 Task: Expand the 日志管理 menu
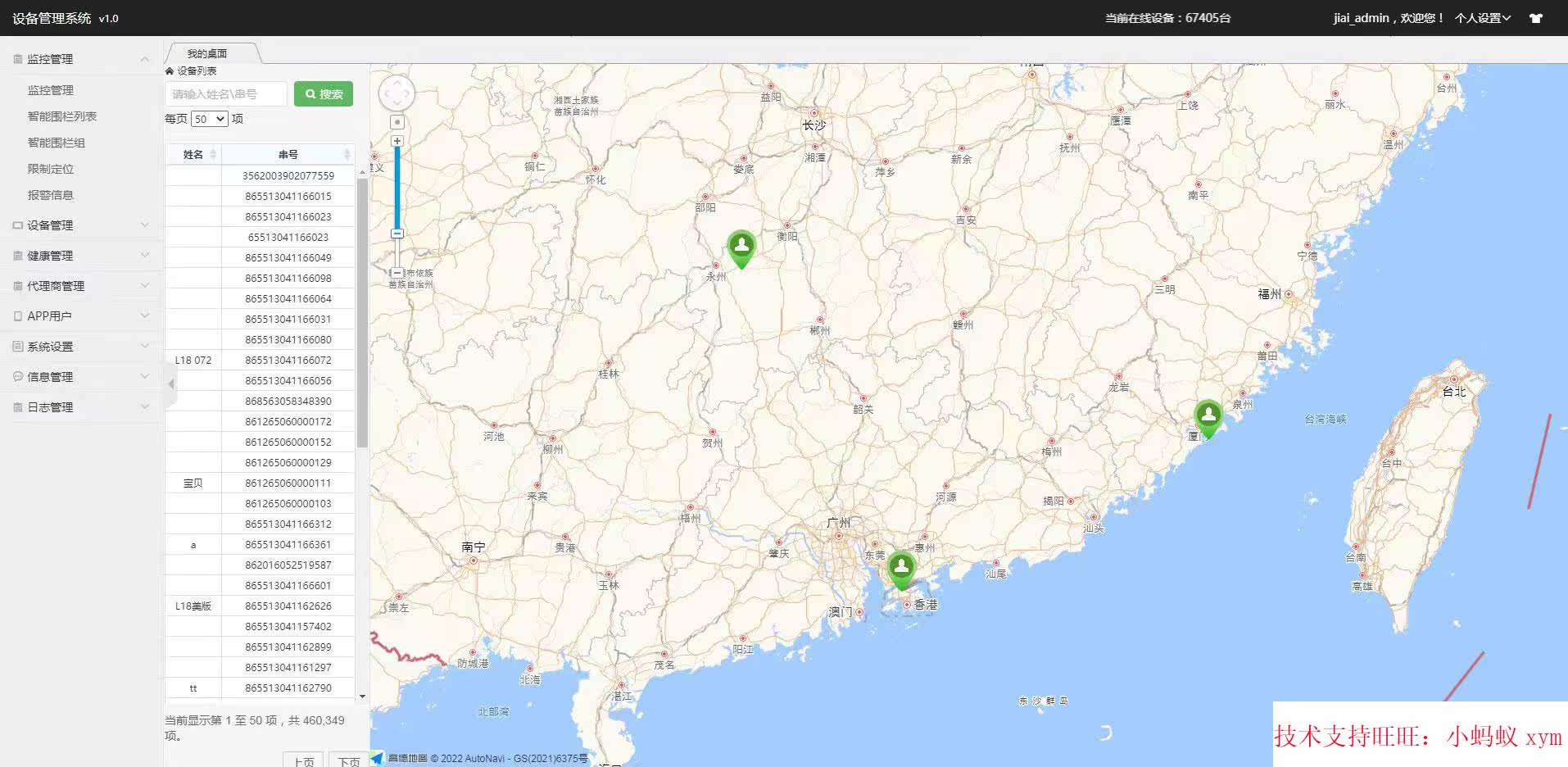(x=145, y=407)
